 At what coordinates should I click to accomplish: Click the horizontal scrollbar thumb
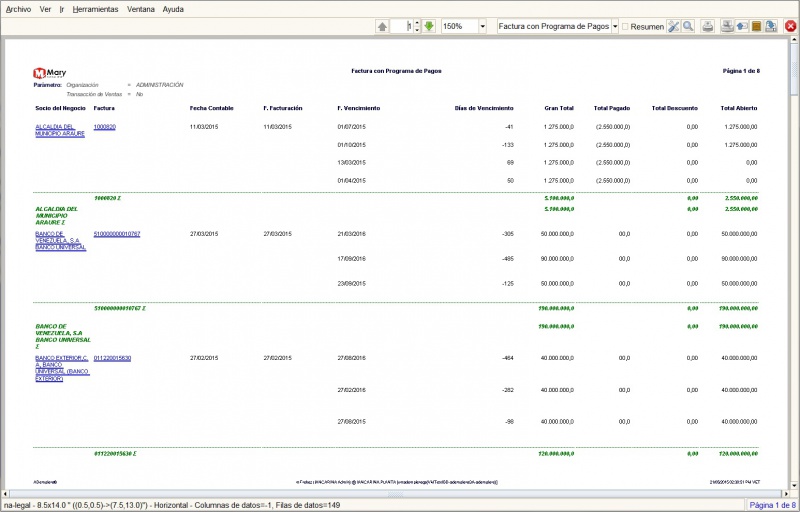pyautogui.click(x=395, y=494)
